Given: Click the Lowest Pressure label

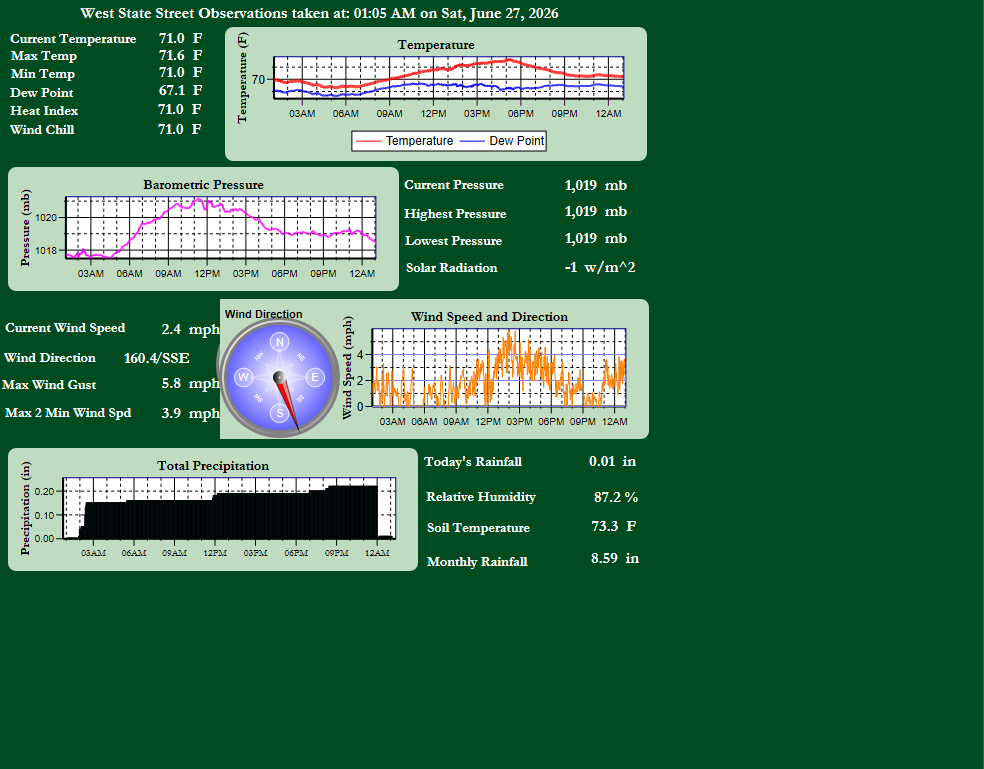Looking at the screenshot, I should tap(453, 241).
